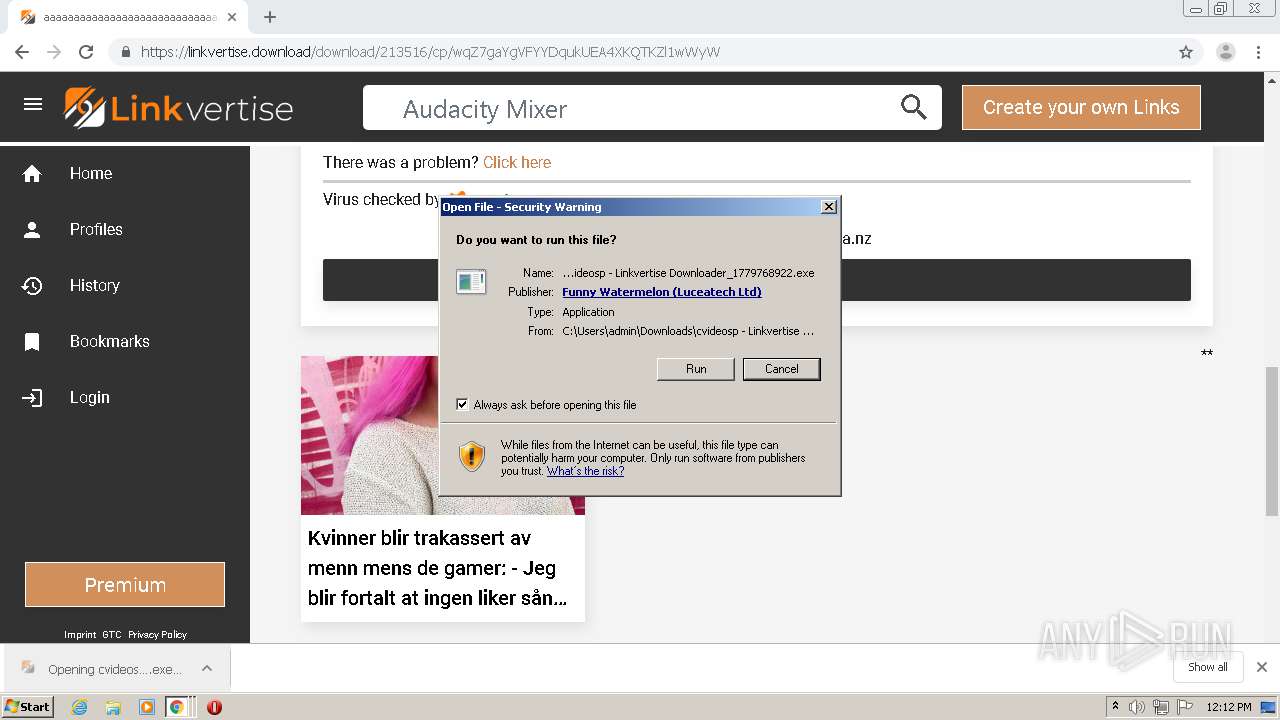The height and width of the screenshot is (720, 1280).
Task: Open the Start menu
Action: coord(27,707)
